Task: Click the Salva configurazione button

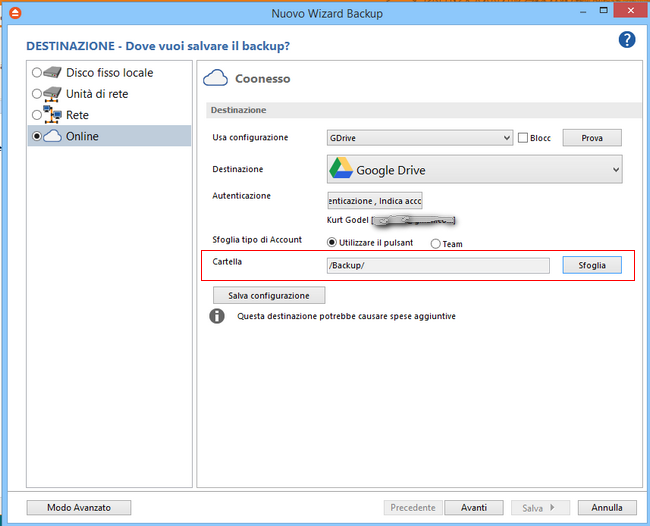Action: point(269,295)
